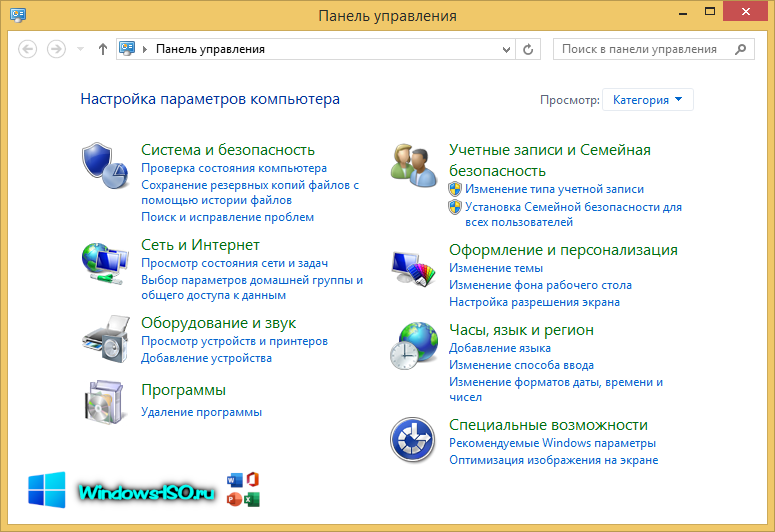Viewport: 775px width, 532px height.
Task: Open Программы category
Action: (183, 390)
